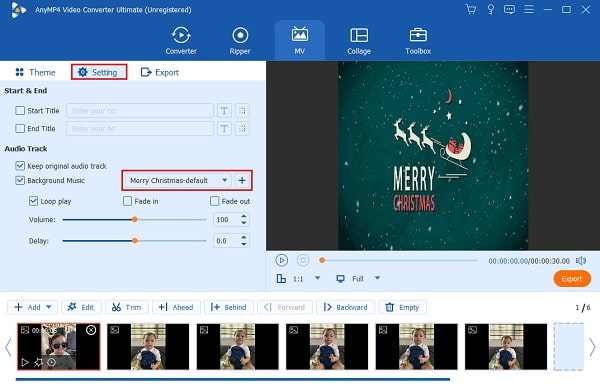Mute audio with the speaker icon

pyautogui.click(x=581, y=261)
